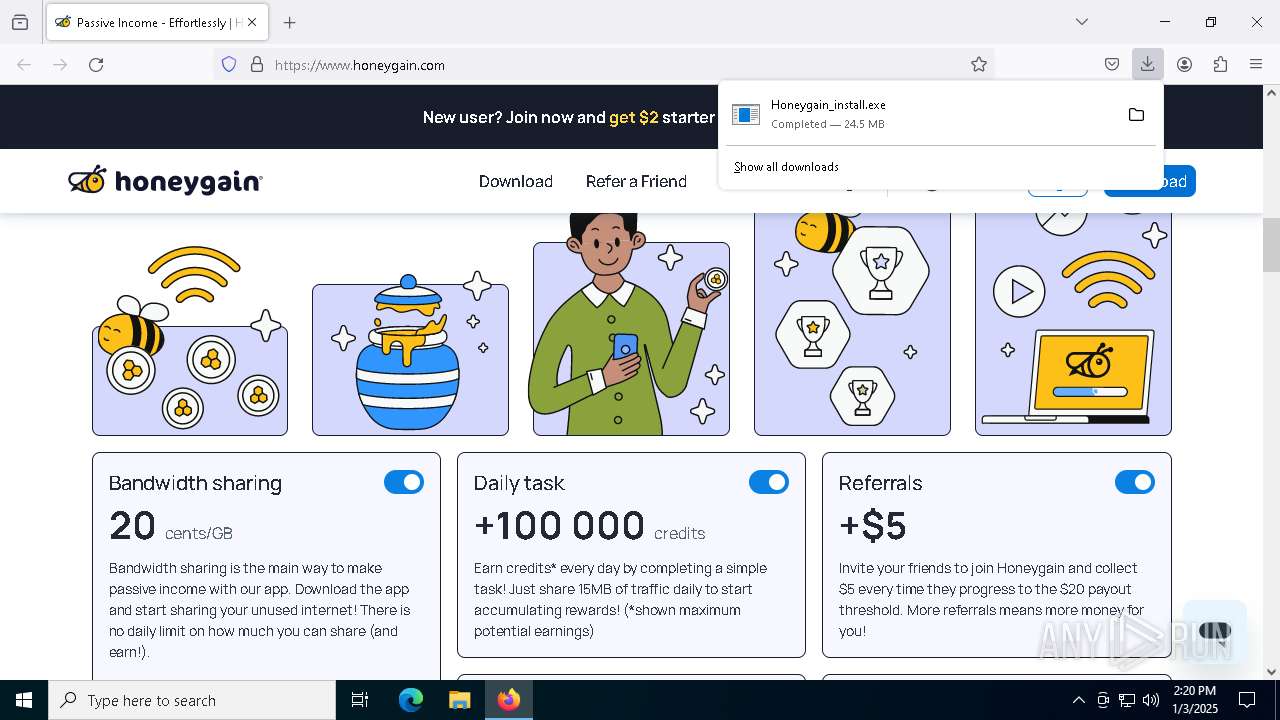Open the volume control in the tray
This screenshot has width=1280, height=720.
click(x=1151, y=700)
